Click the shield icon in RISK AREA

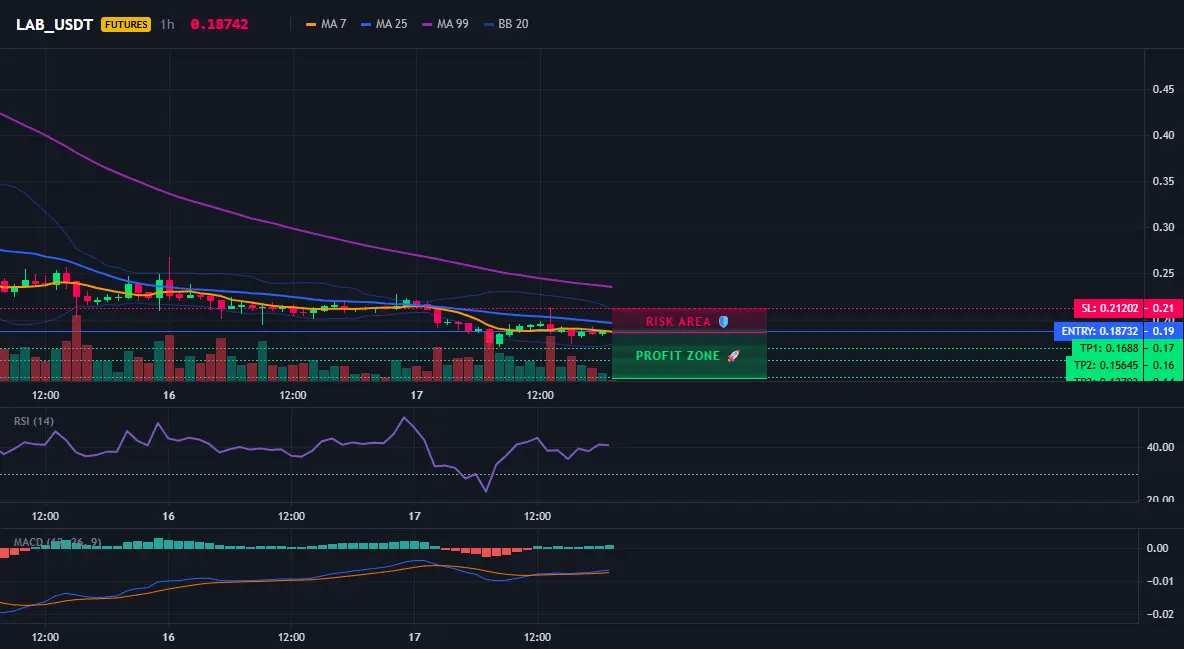723,322
